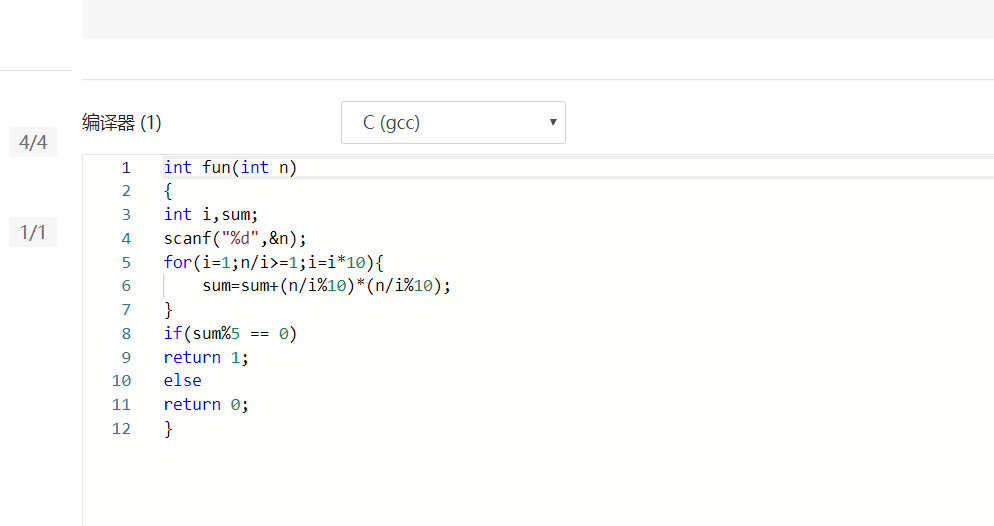Click the "if(sum%5 == 0)" line
Screen dimensions: 994x526
(230, 333)
